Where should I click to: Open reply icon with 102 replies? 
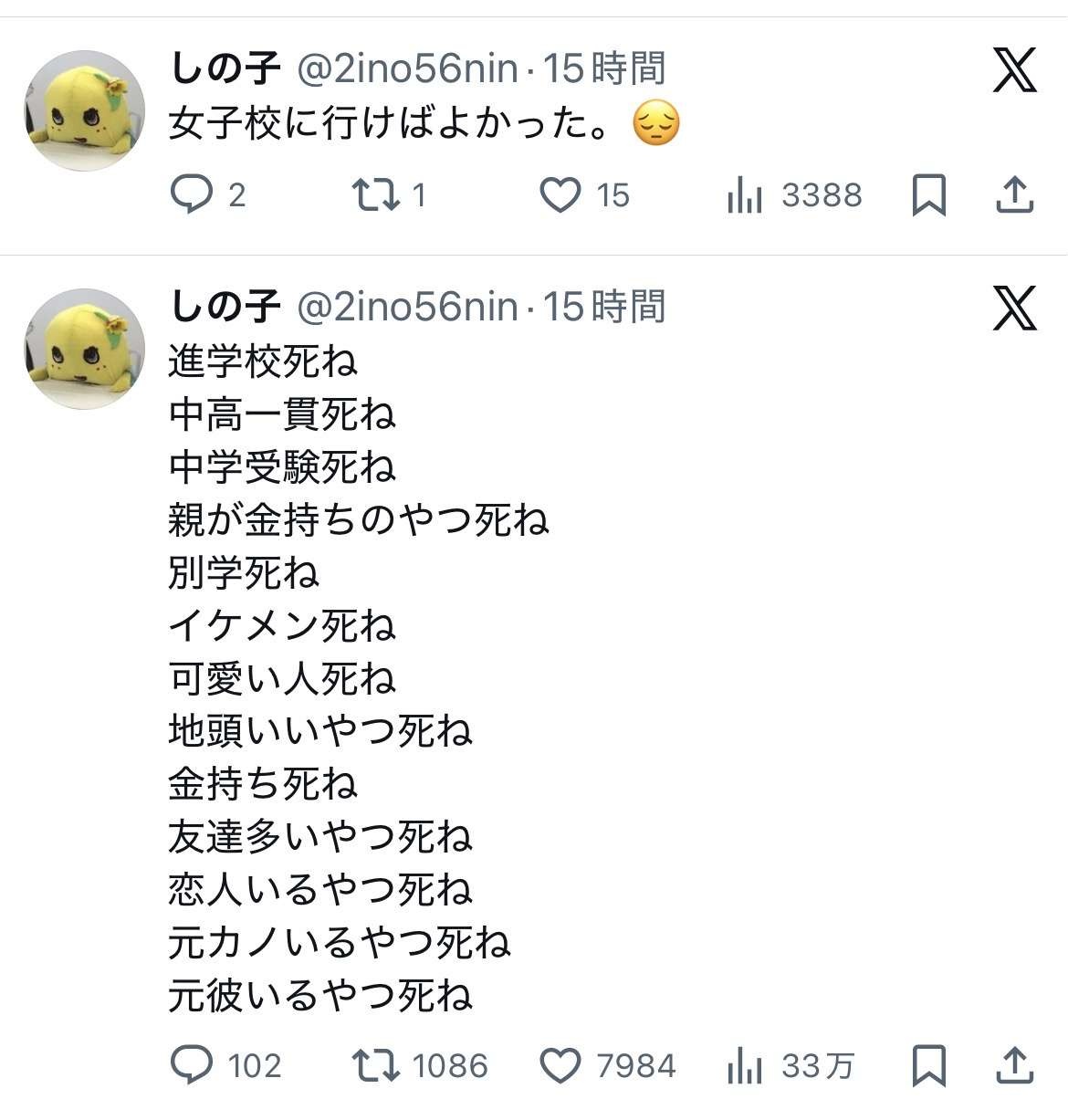[192, 1065]
